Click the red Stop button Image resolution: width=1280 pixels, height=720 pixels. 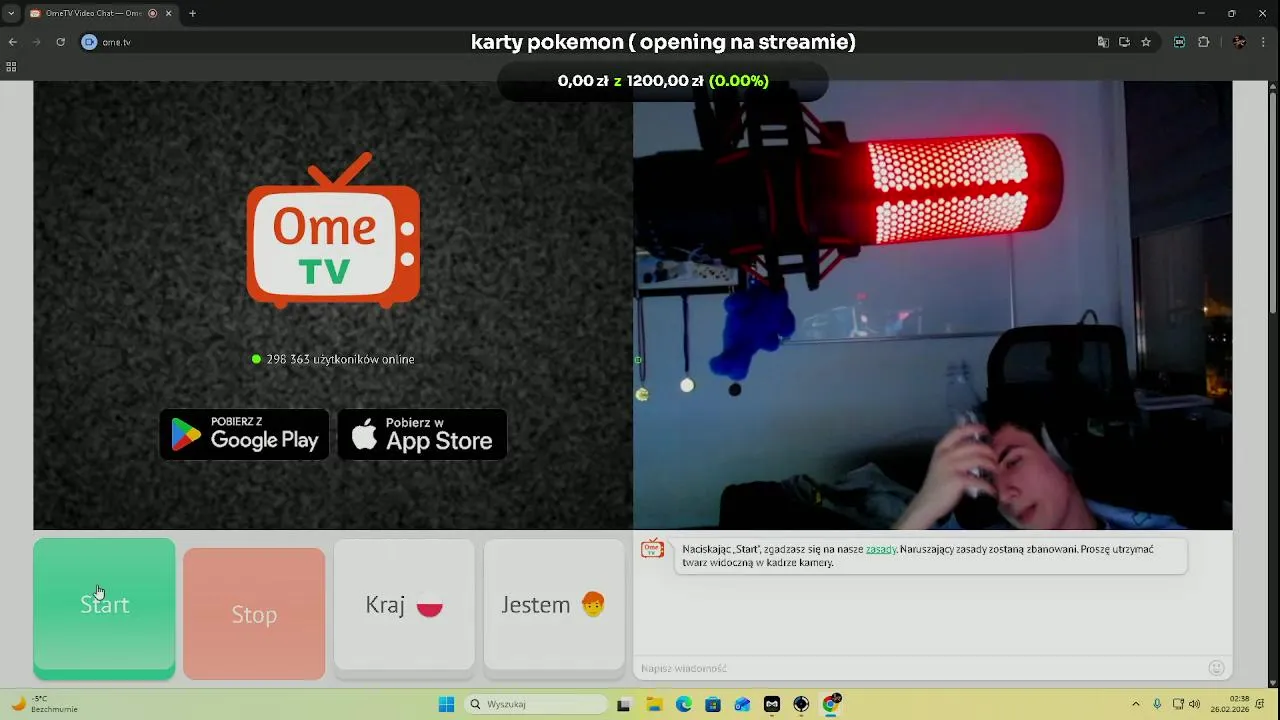(x=254, y=614)
